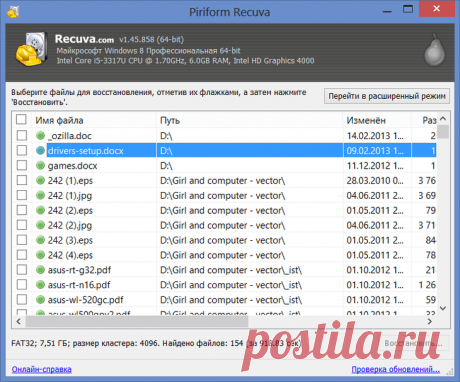The image size is (460, 382).
Task: Check the box for 242 (2).eps
Action: [x=22, y=210]
